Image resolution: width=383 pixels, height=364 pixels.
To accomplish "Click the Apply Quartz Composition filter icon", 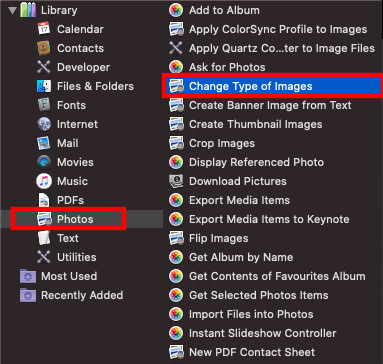I will [x=176, y=48].
